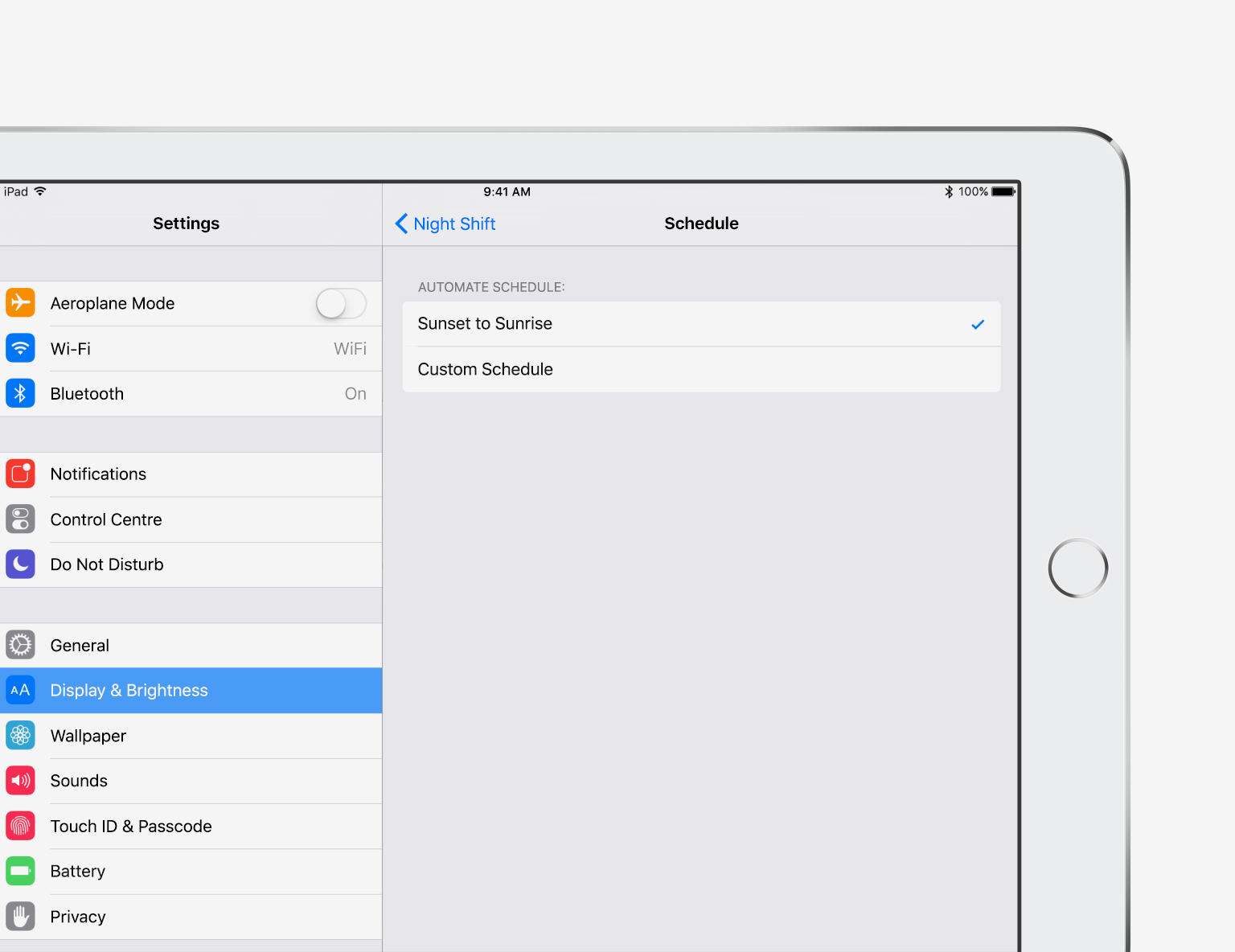
Task: Open Touch ID & Passcode settings
Action: click(x=191, y=826)
